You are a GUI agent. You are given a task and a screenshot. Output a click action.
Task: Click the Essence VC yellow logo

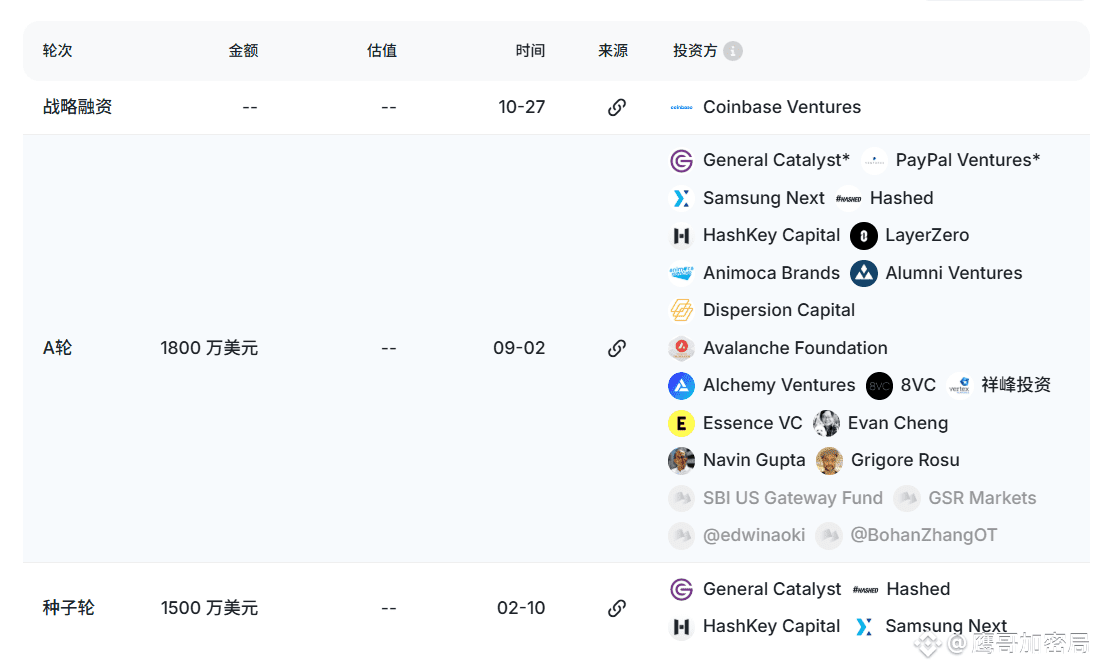(681, 423)
